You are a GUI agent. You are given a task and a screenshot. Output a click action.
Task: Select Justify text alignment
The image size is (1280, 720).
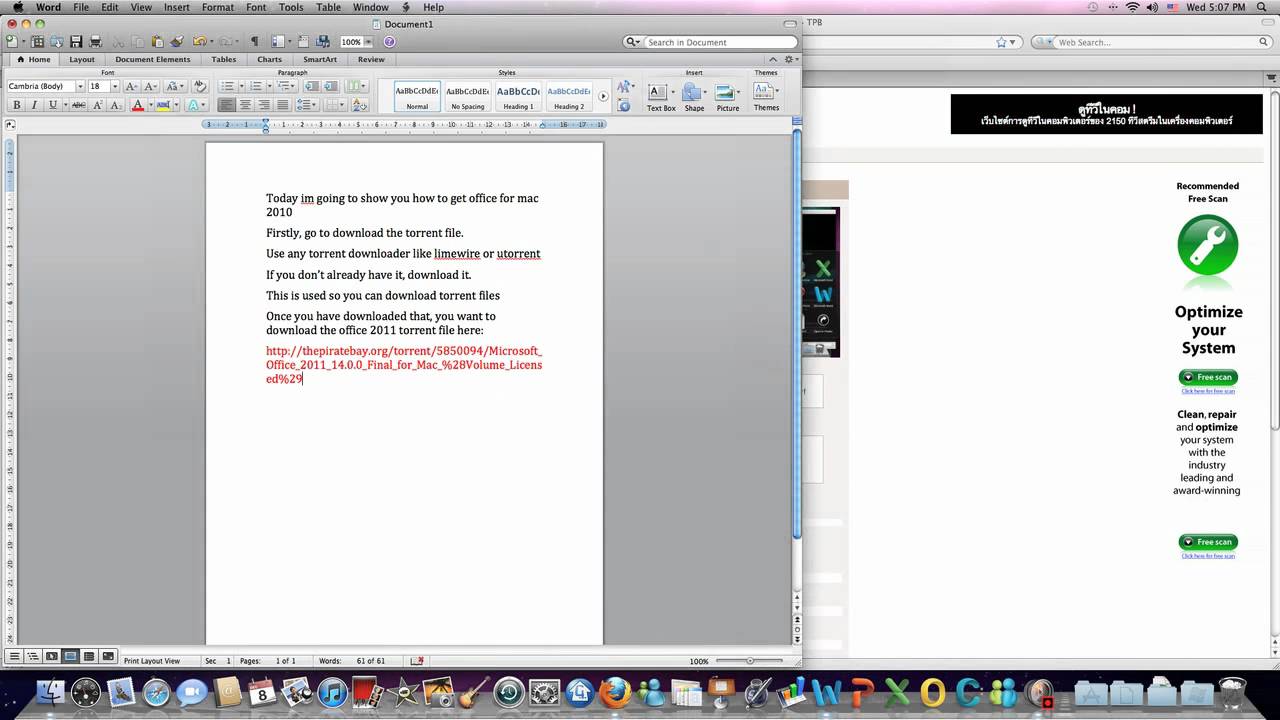pyautogui.click(x=284, y=105)
